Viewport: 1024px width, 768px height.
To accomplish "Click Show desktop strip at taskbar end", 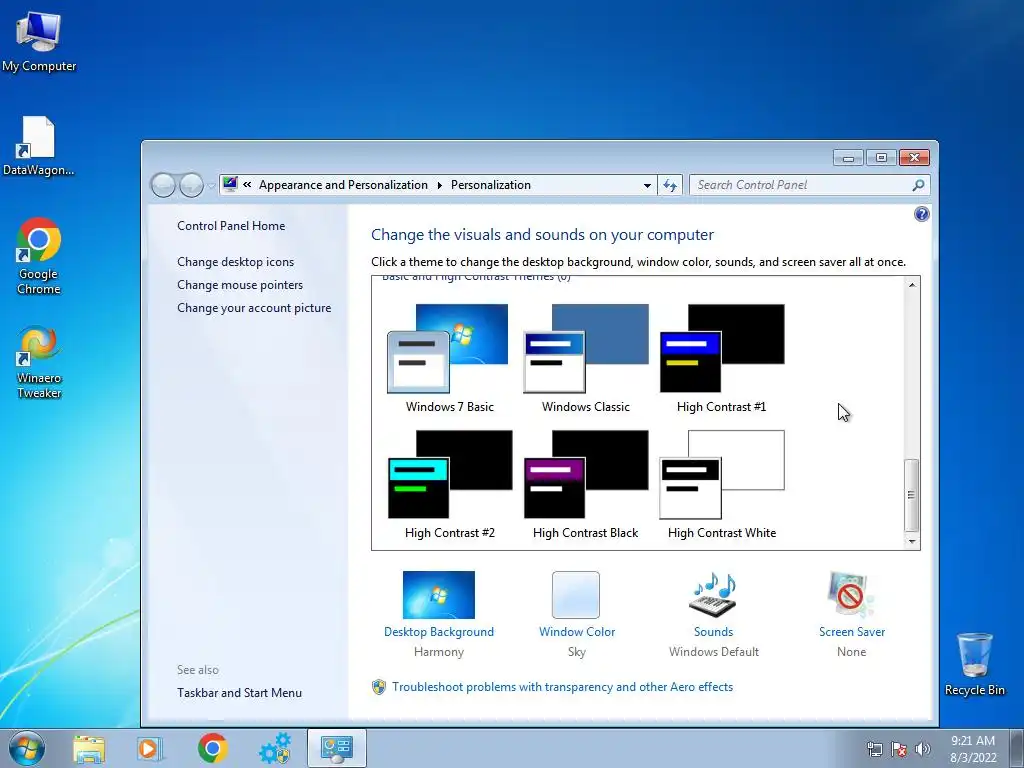I will [x=1017, y=748].
